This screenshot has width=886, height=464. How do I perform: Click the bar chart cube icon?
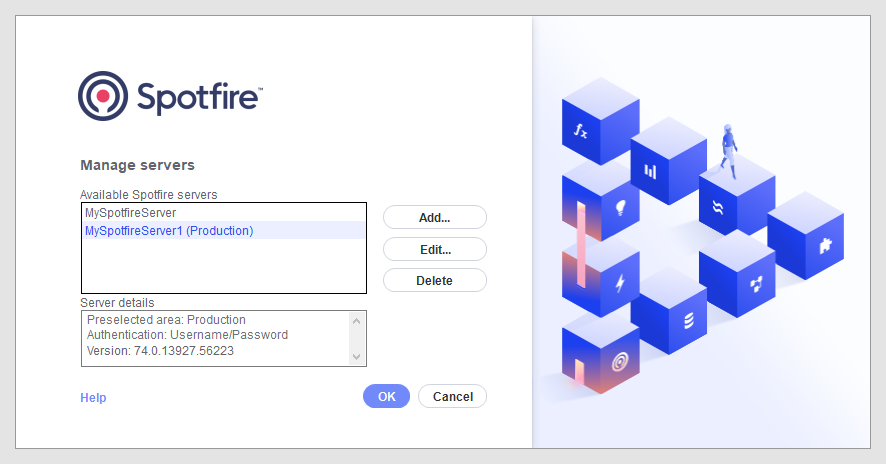(x=650, y=170)
